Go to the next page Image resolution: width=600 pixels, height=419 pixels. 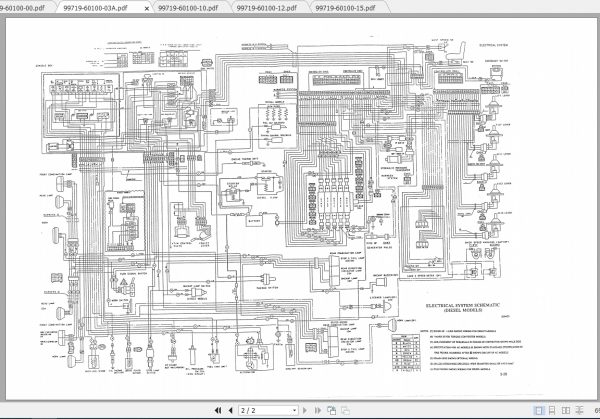305,410
